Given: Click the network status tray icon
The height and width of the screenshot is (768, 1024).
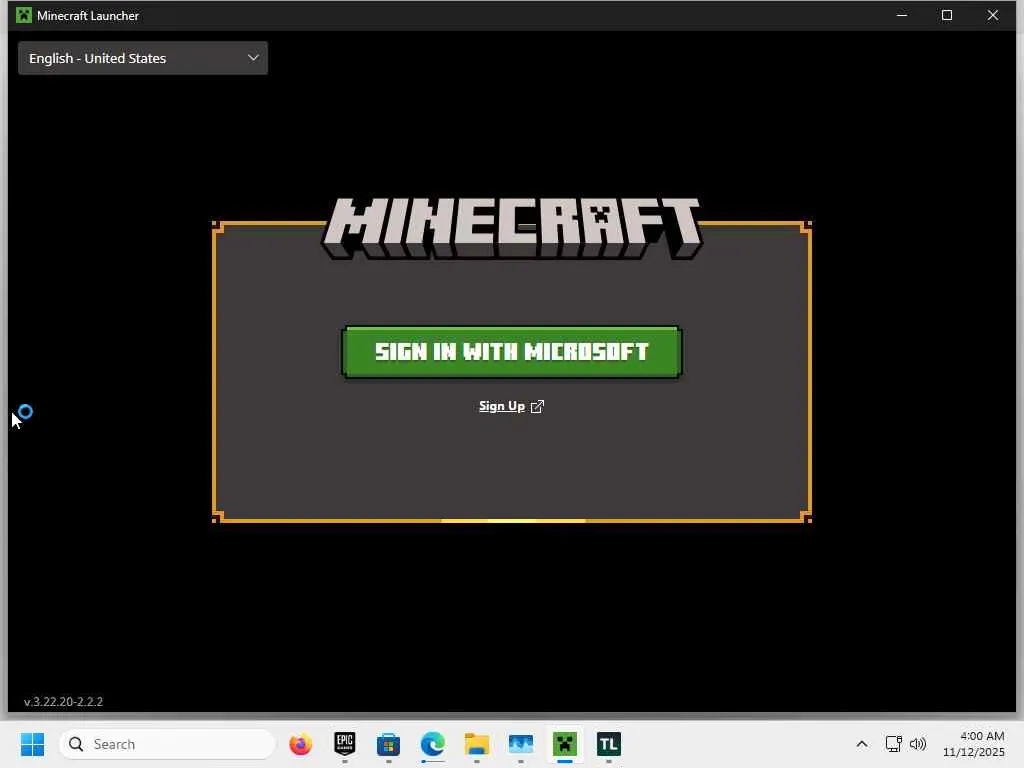Looking at the screenshot, I should [893, 744].
